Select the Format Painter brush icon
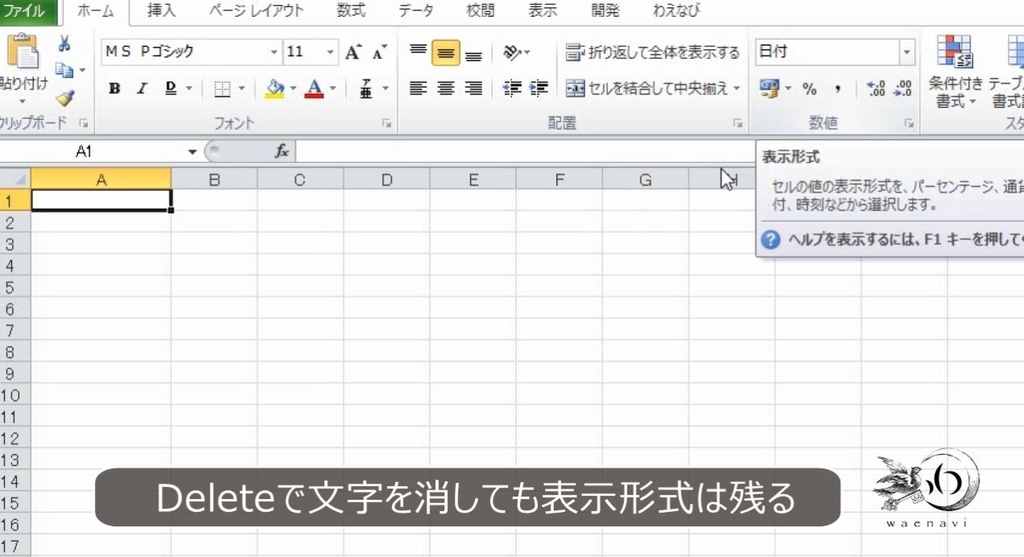Image resolution: width=1024 pixels, height=557 pixels. click(x=64, y=98)
